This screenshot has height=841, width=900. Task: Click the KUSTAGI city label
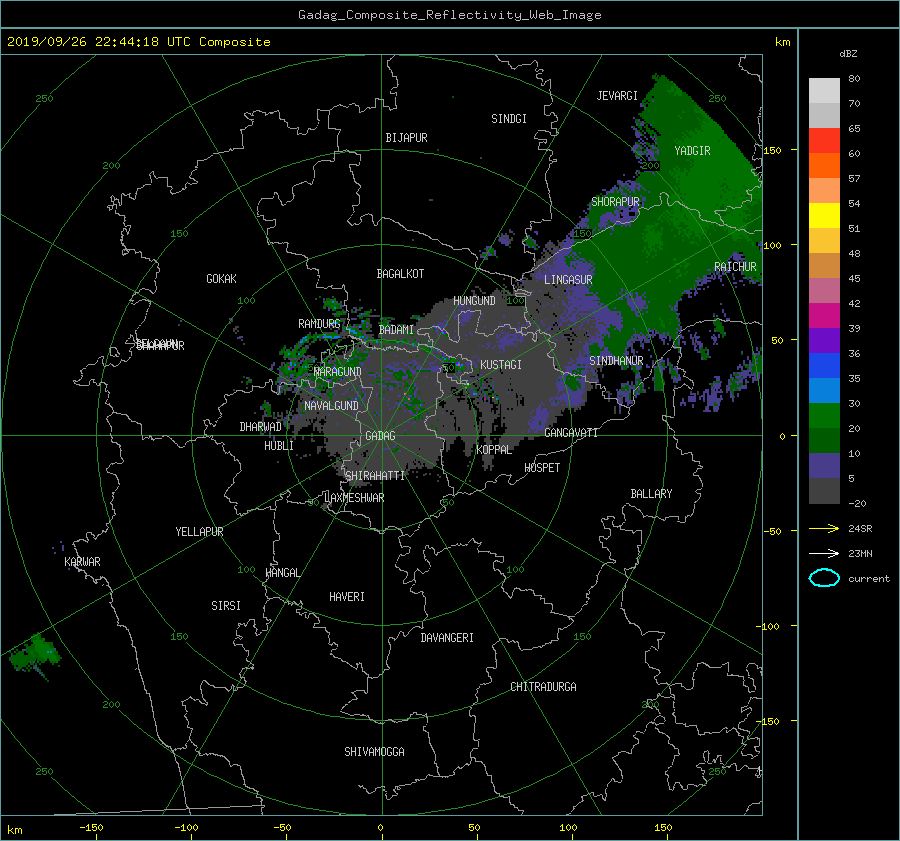pos(501,365)
